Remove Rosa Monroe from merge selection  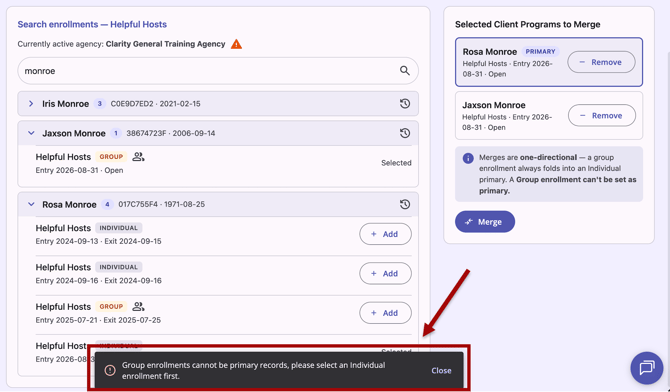[x=601, y=62]
